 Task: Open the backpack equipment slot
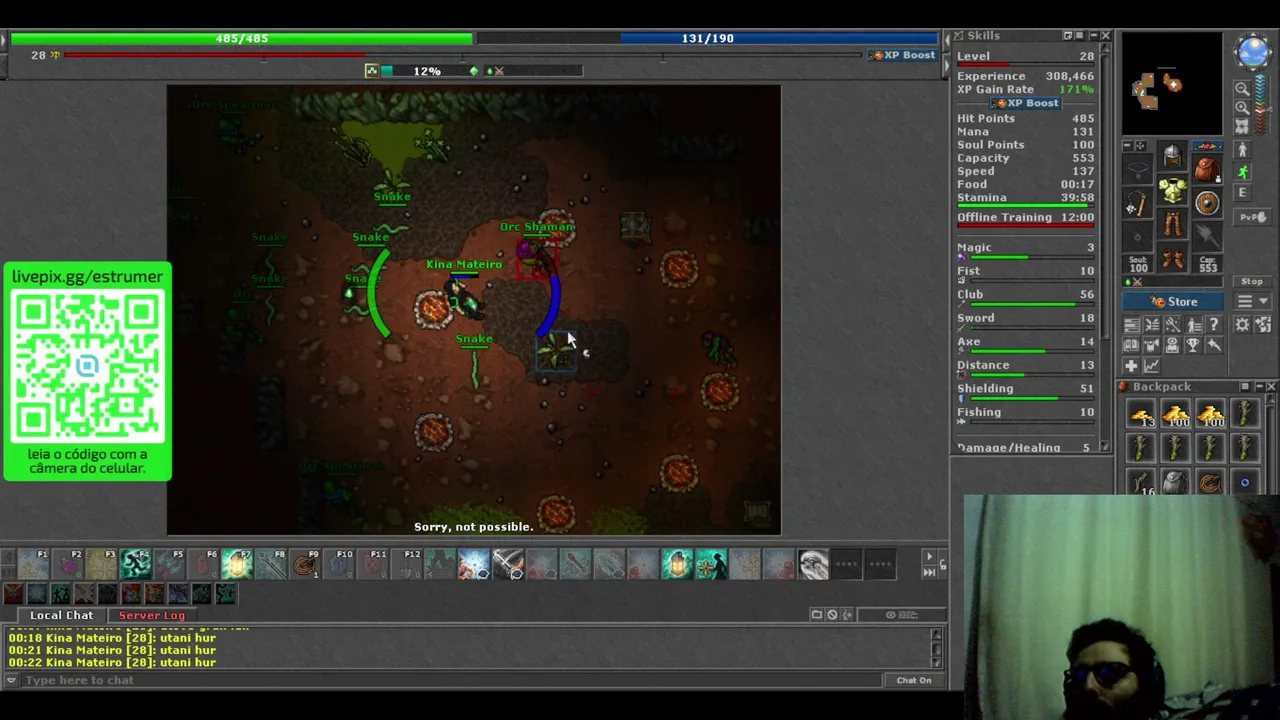pyautogui.click(x=1207, y=168)
